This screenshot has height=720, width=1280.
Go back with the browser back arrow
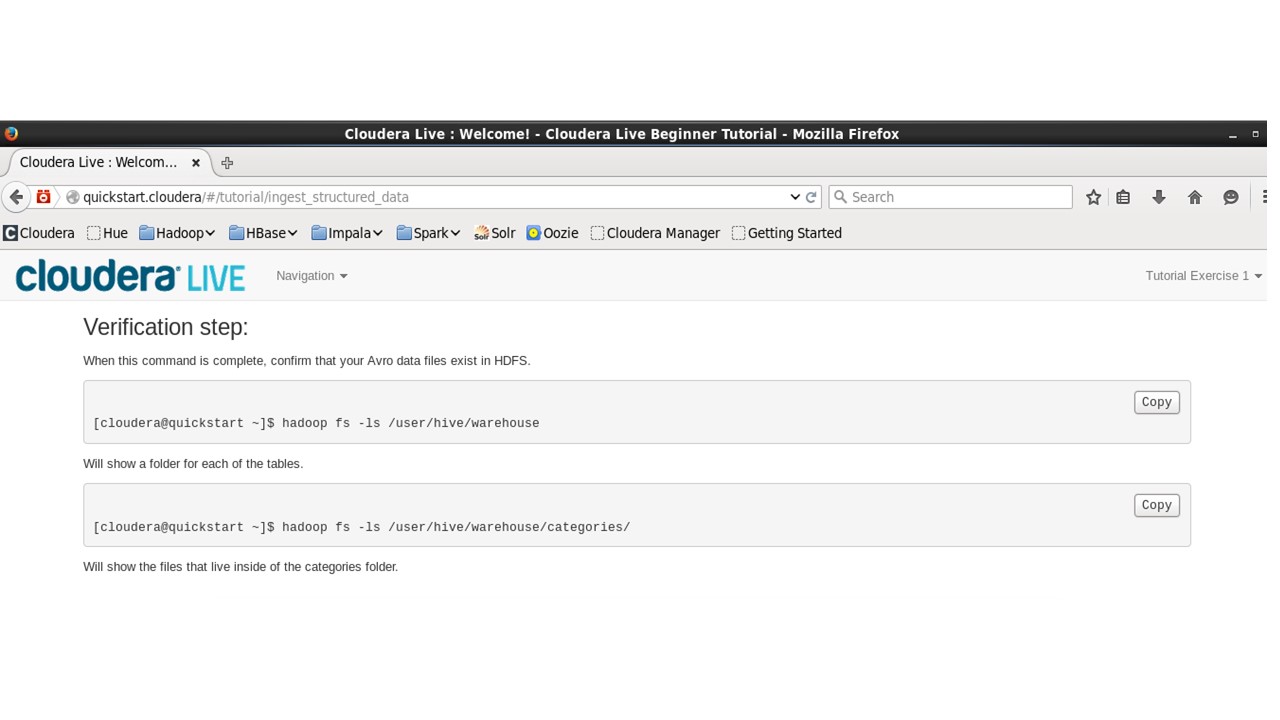[x=16, y=197]
